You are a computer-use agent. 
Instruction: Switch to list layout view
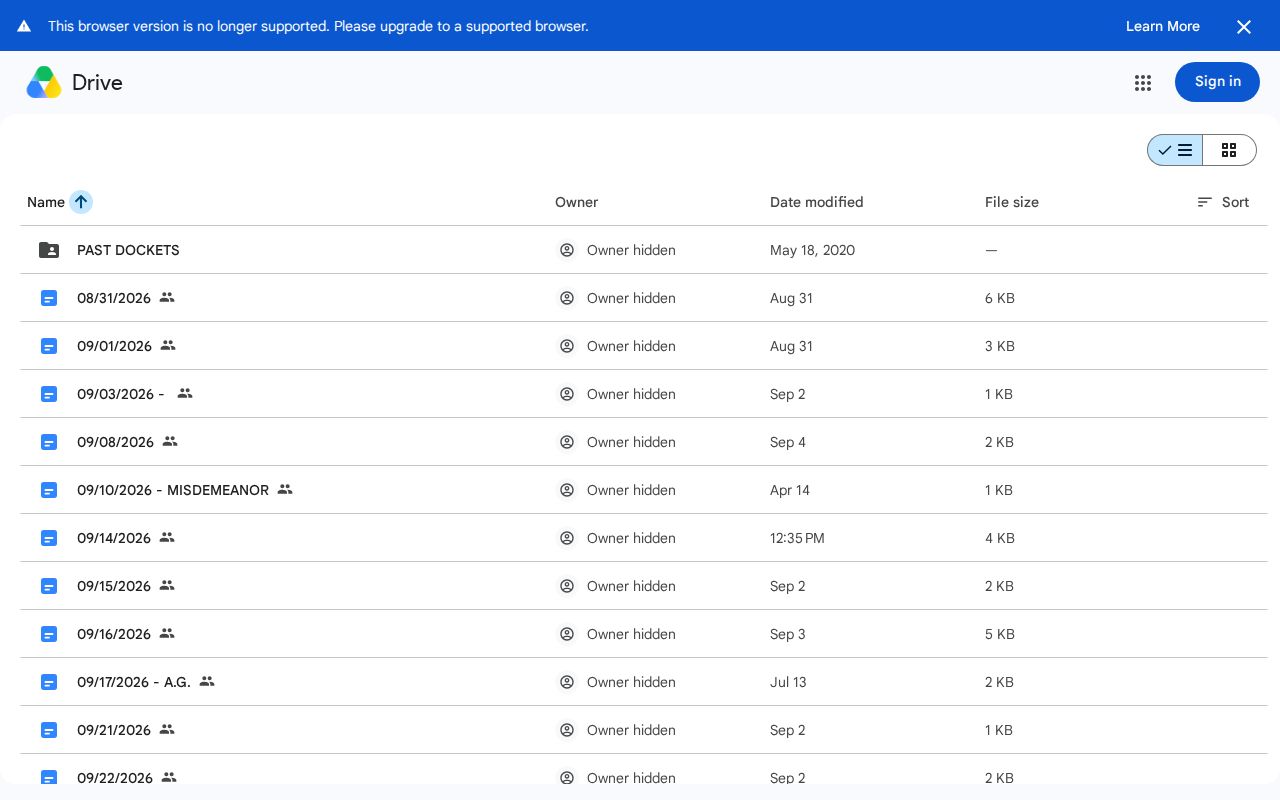click(x=1175, y=150)
